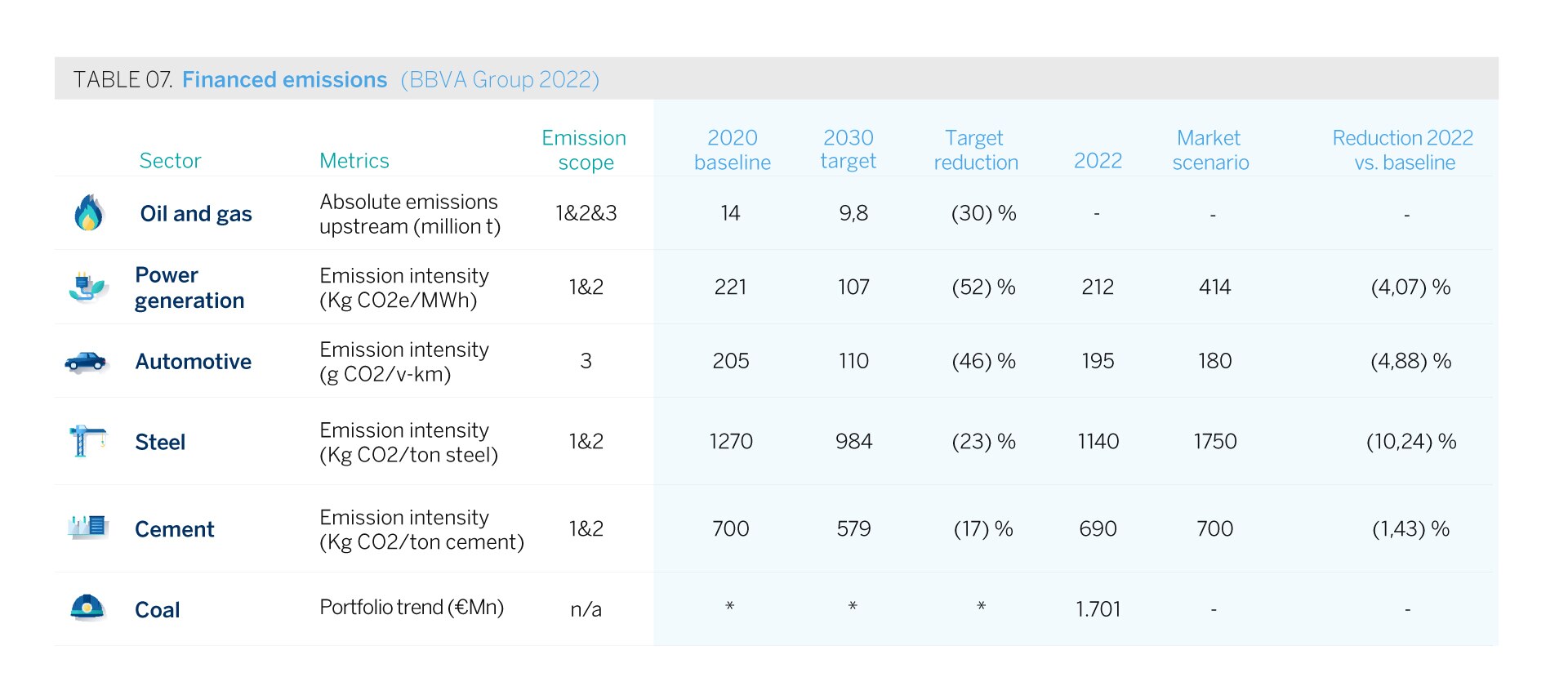Screen dimensions: 1568x695
Task: Click the '(23) %' target reduction
Action: pyautogui.click(x=984, y=442)
